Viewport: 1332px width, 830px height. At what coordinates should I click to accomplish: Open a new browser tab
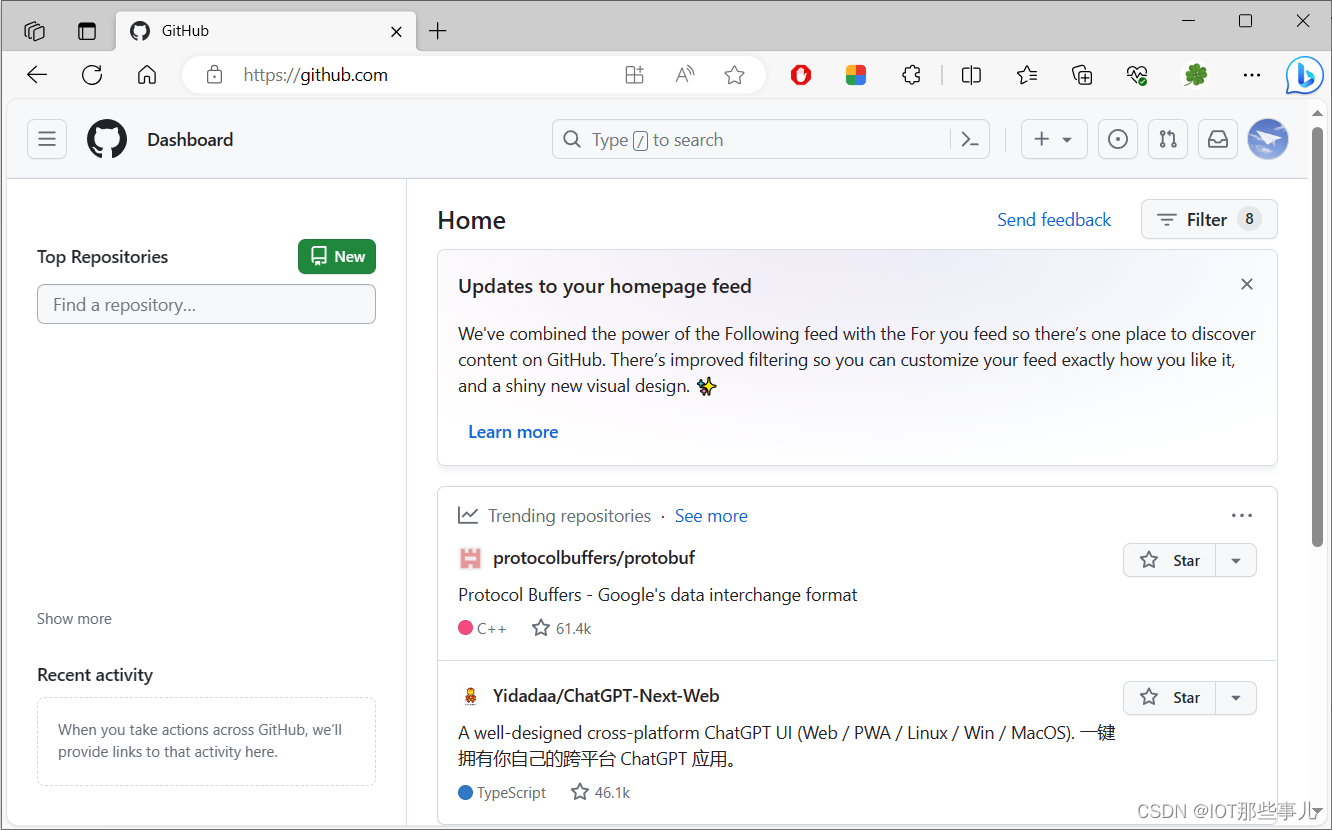[x=437, y=31]
